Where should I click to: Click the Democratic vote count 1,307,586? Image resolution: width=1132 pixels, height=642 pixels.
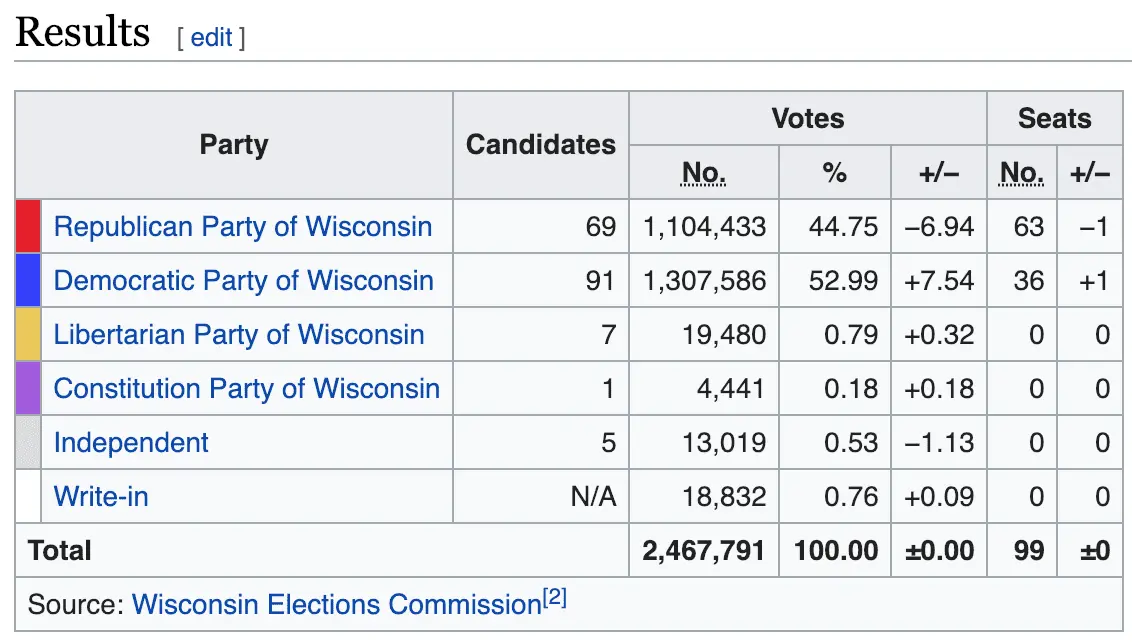point(704,281)
